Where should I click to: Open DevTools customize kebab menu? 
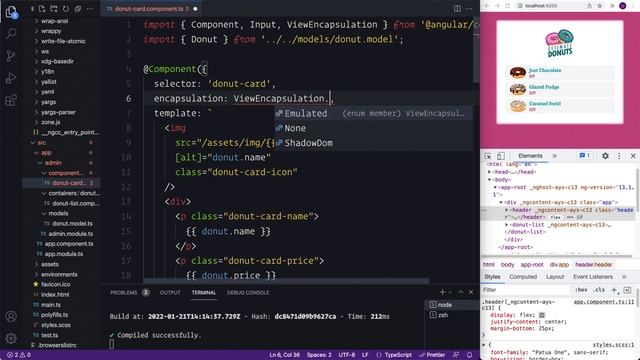(x=619, y=156)
